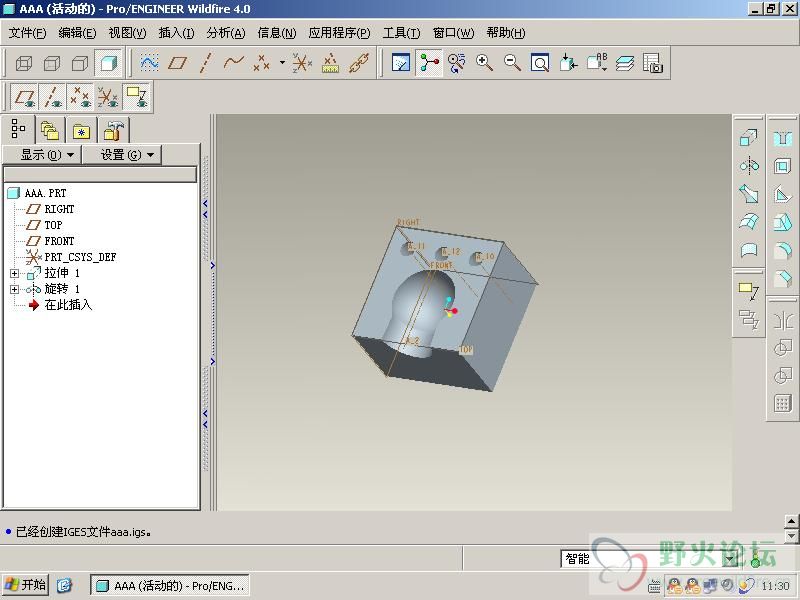
Task: Toggle coordinate systems display
Action: pos(108,96)
